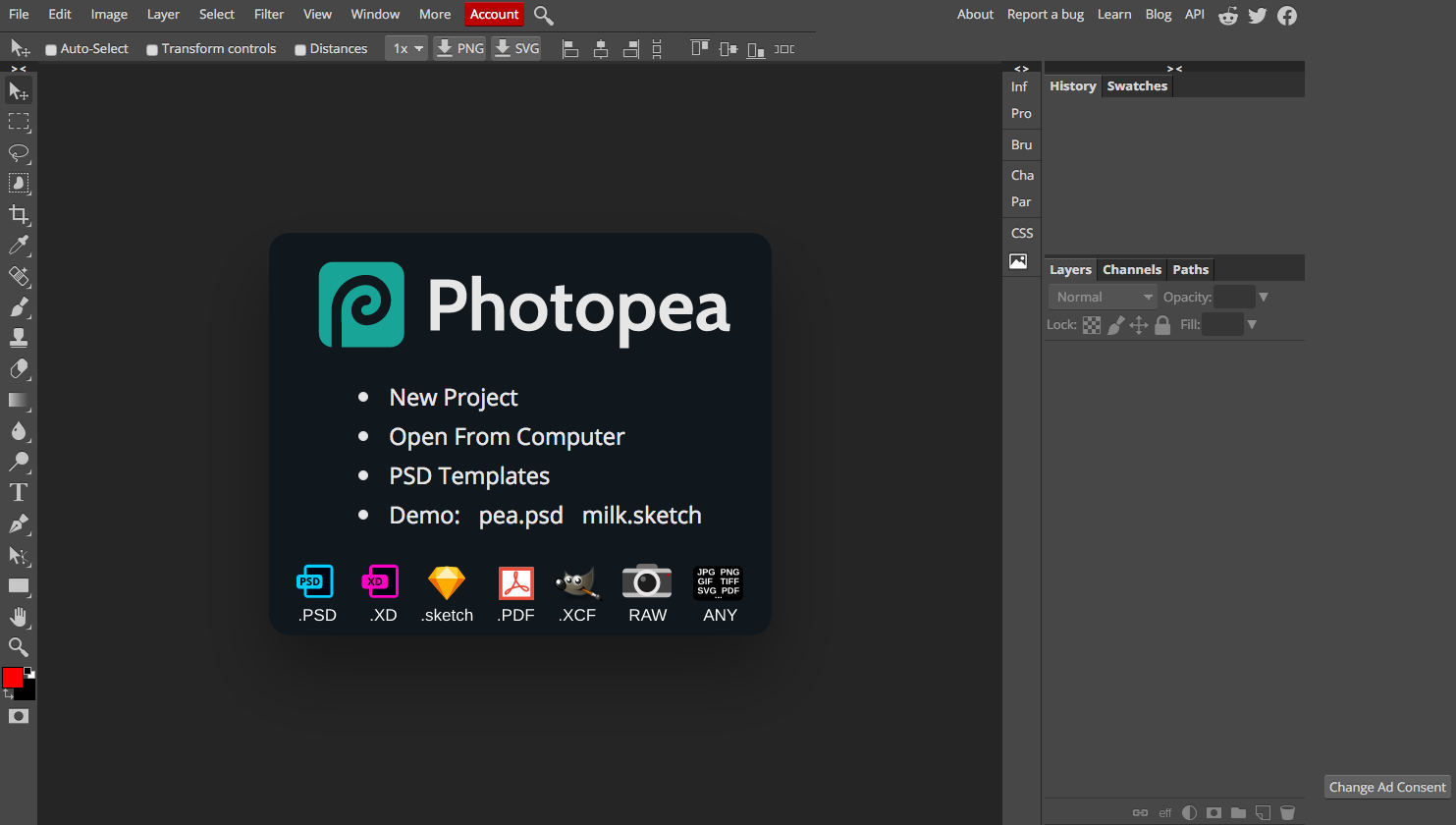Select the Move tool in the toolbox
1456x825 pixels.
tap(19, 91)
